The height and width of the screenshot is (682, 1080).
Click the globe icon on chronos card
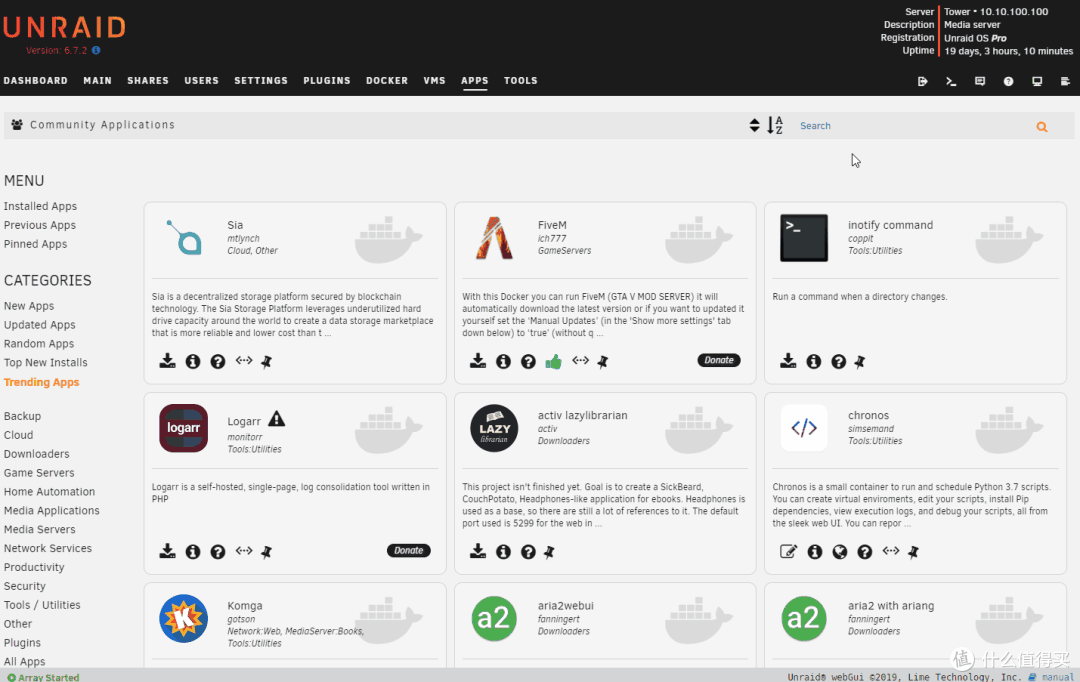click(x=840, y=551)
